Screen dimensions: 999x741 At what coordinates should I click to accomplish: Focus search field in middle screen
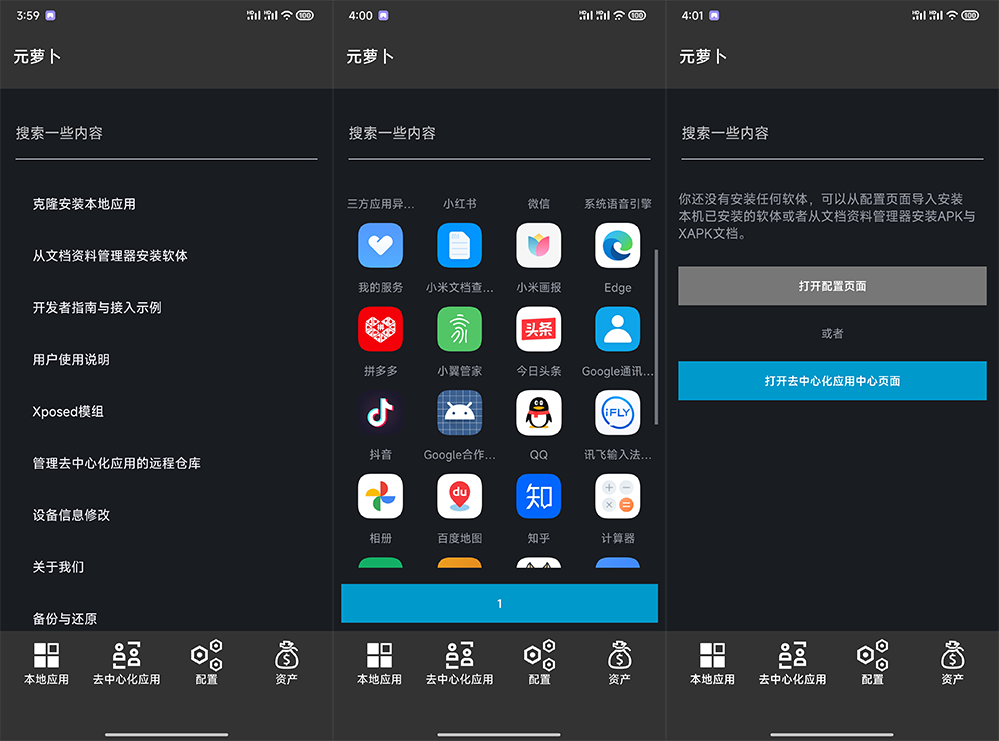[500, 134]
